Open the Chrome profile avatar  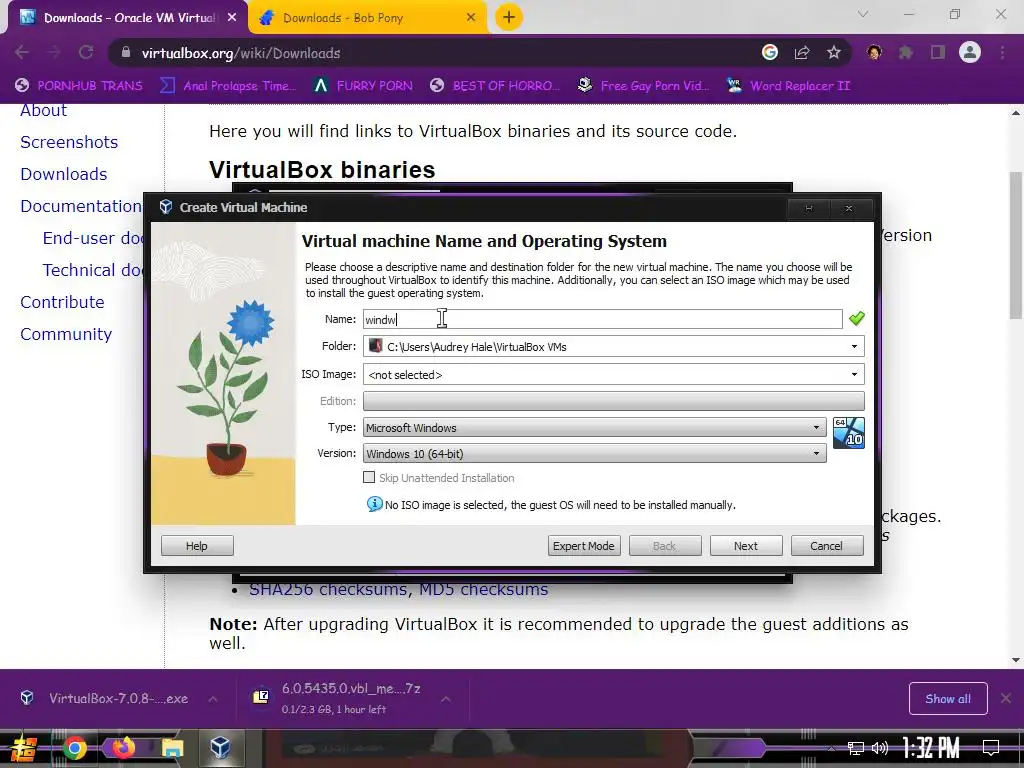[970, 52]
